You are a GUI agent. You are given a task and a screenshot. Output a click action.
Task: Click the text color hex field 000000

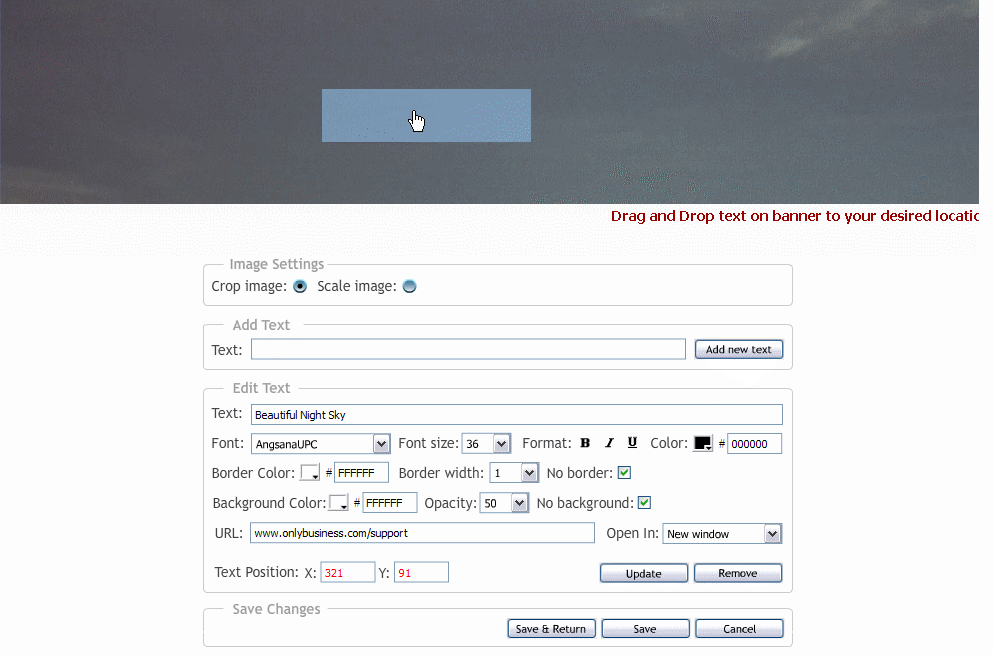click(x=754, y=444)
